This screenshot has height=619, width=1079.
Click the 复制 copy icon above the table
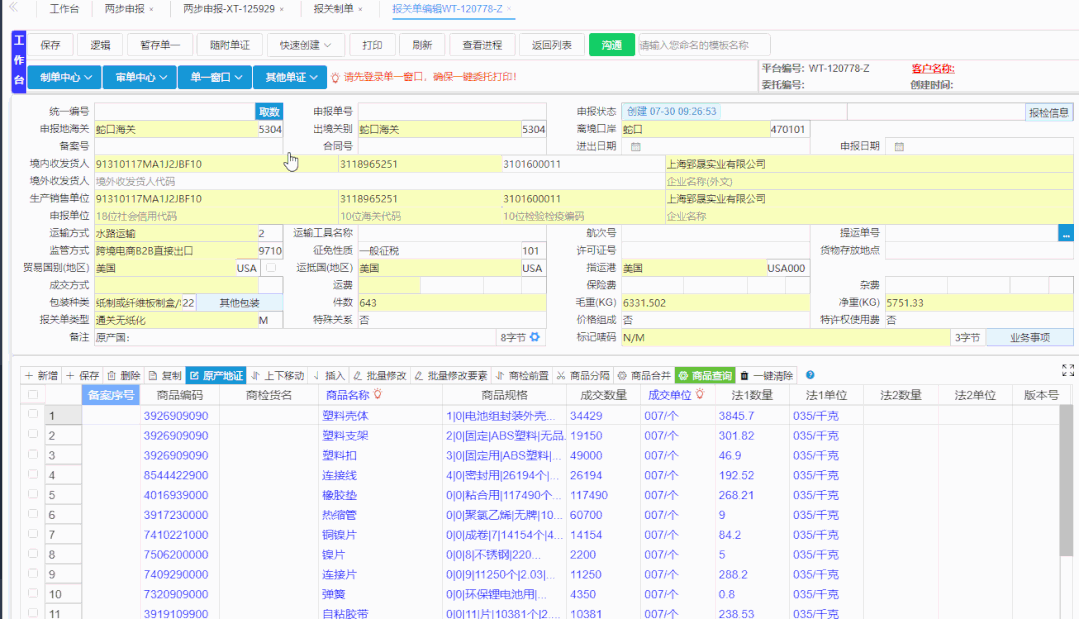(167, 376)
